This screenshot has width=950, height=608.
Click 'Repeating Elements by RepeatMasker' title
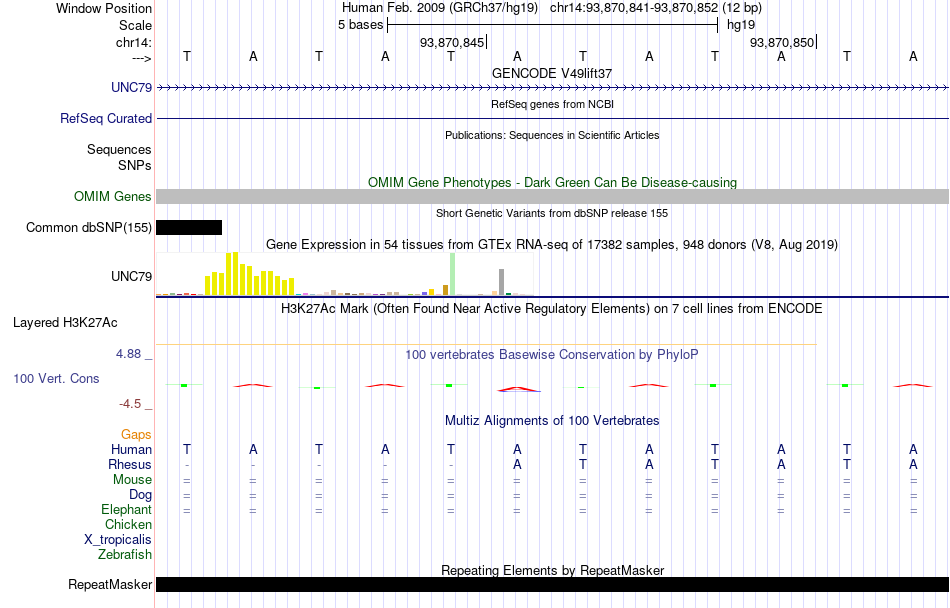tap(553, 570)
